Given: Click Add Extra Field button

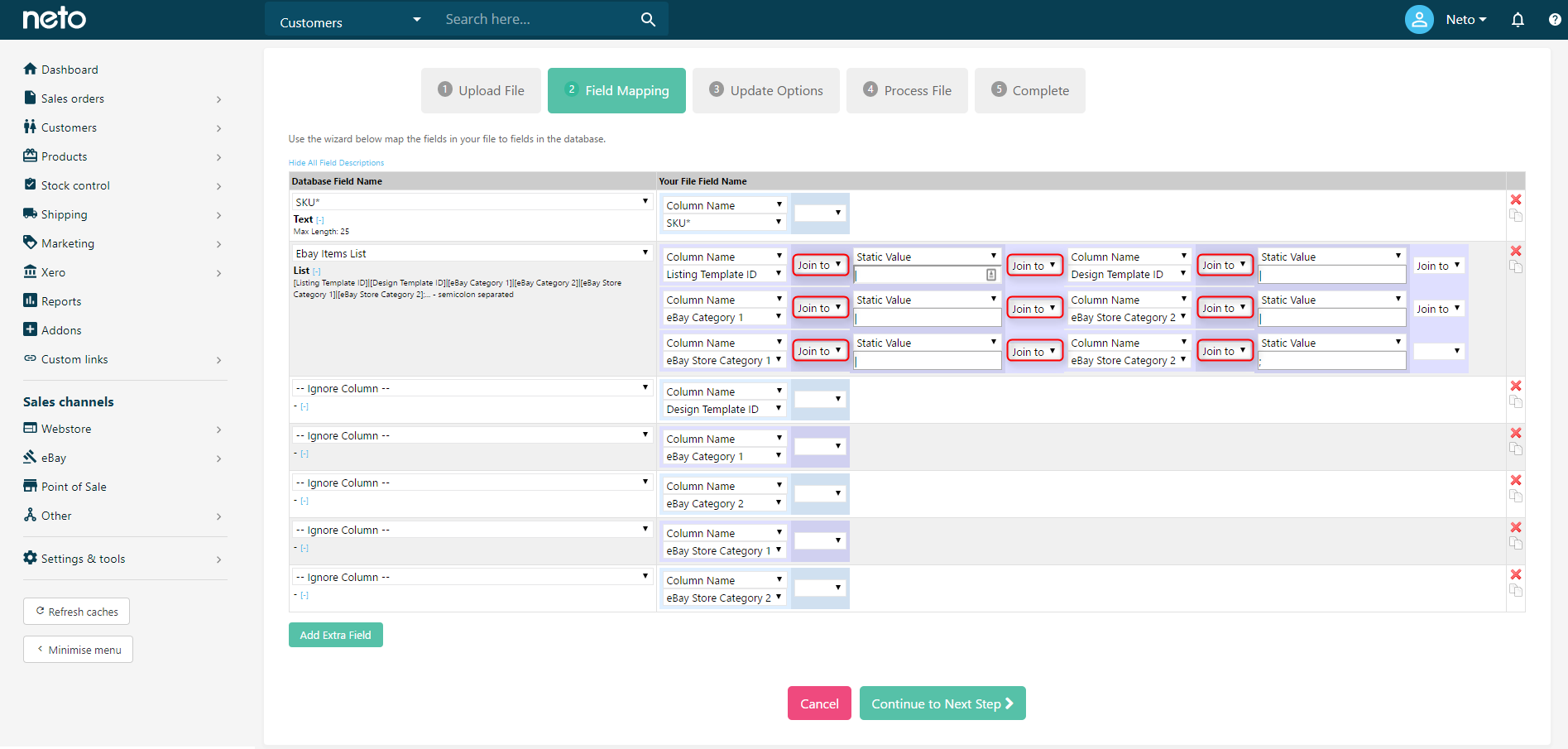Looking at the screenshot, I should tap(336, 635).
